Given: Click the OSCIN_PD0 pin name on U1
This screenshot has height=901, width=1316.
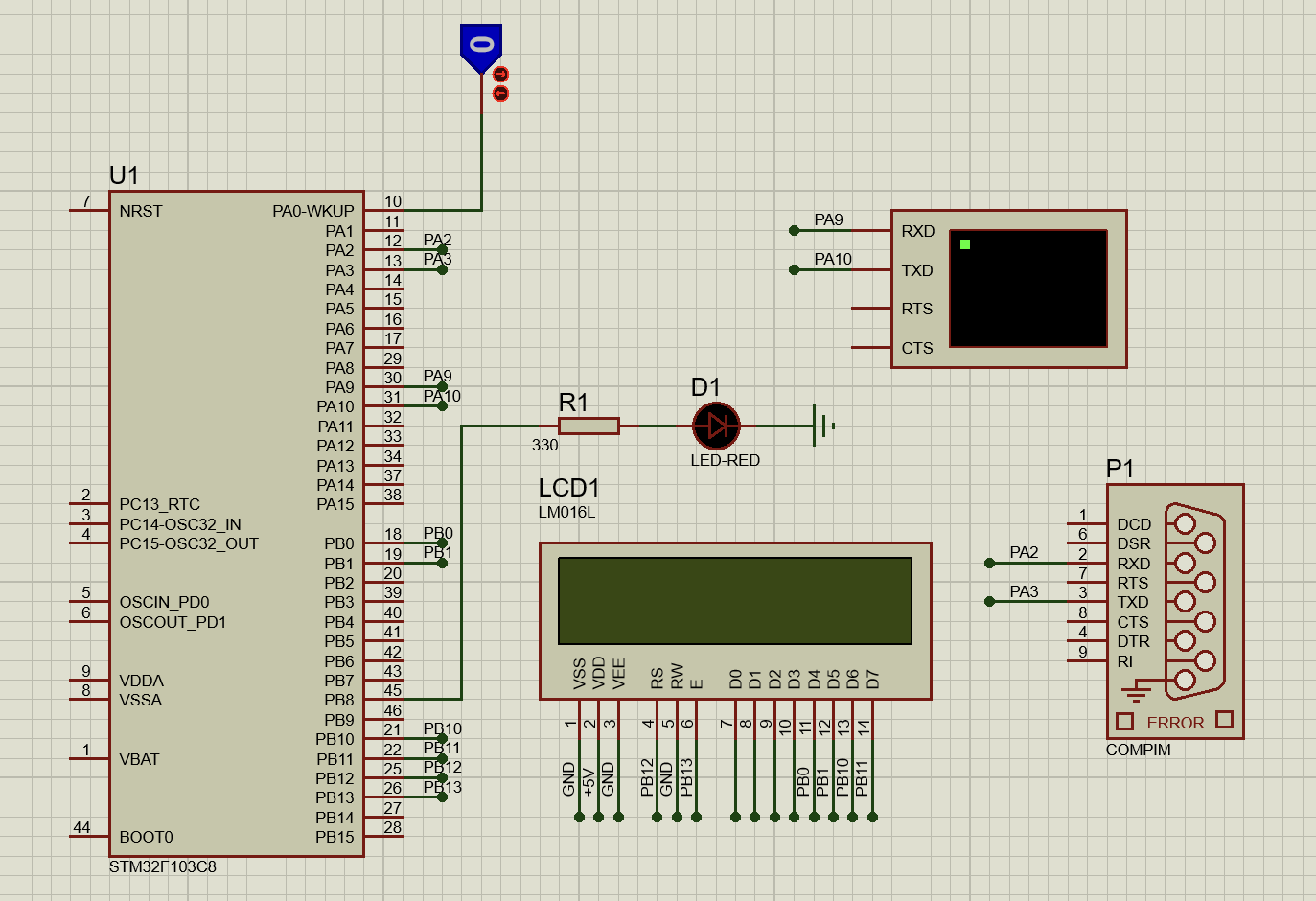Looking at the screenshot, I should [x=164, y=602].
